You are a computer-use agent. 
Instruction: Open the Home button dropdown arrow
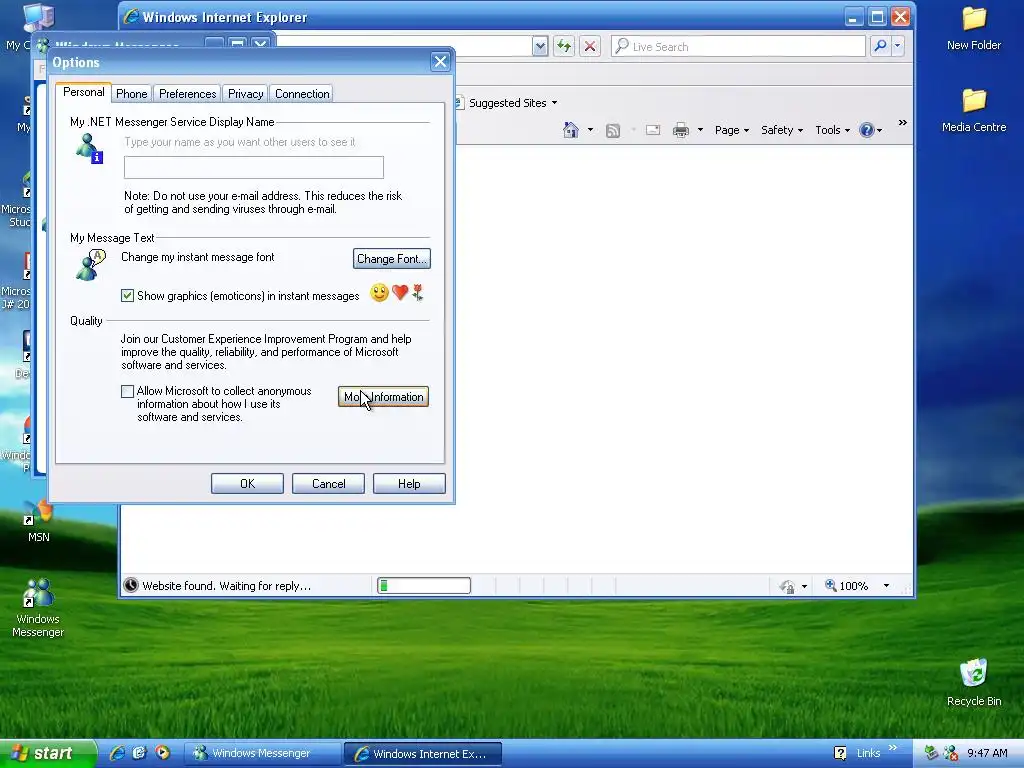[x=590, y=130]
